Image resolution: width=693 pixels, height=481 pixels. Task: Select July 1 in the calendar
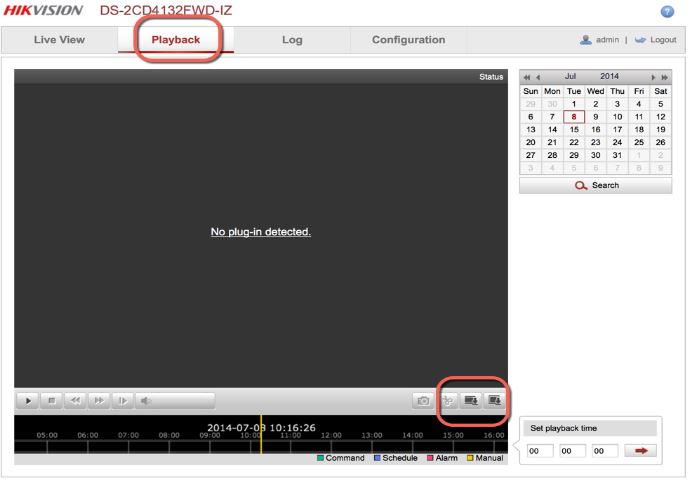tap(574, 104)
